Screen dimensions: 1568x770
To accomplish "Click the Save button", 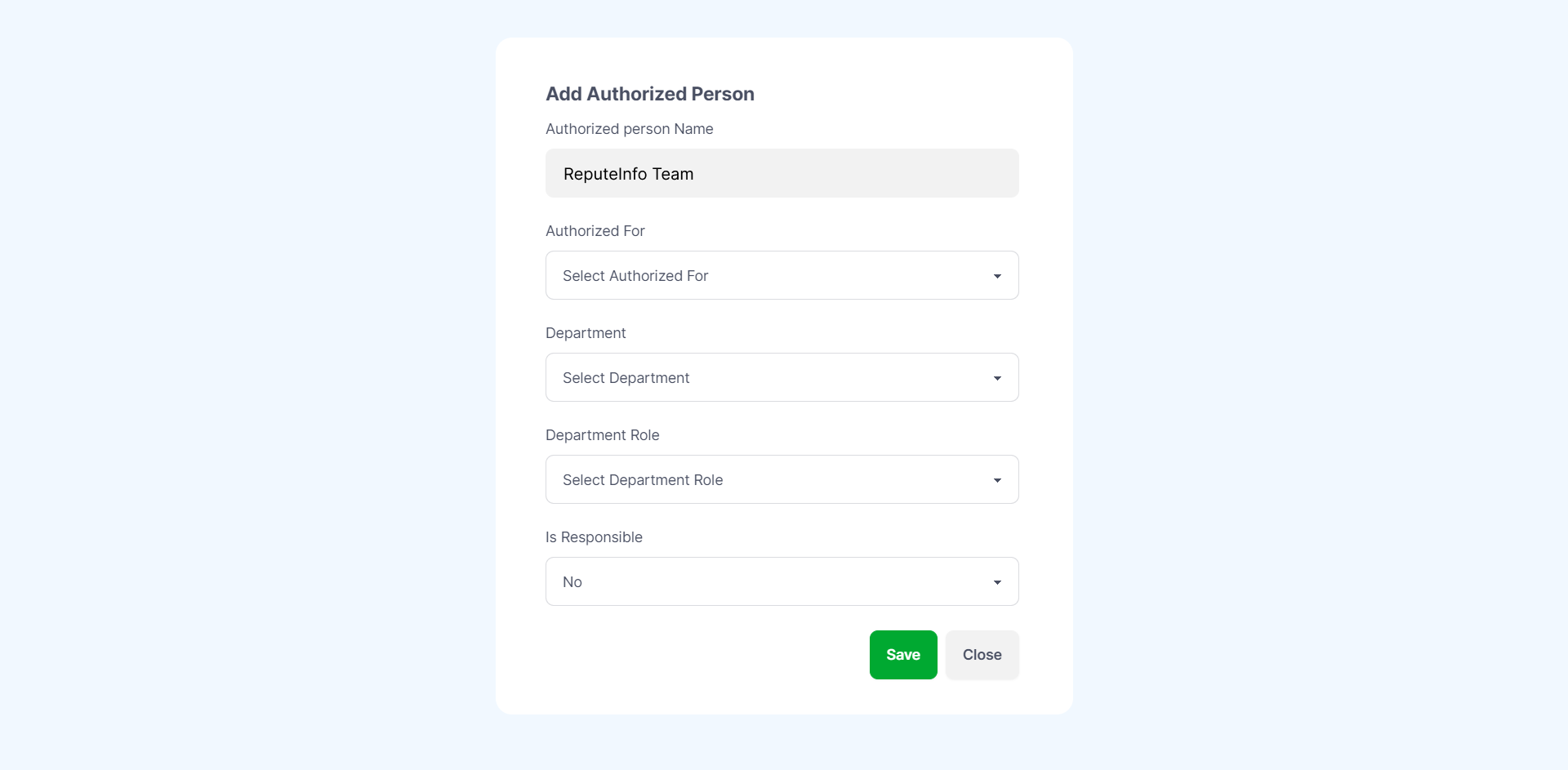I will 902,654.
